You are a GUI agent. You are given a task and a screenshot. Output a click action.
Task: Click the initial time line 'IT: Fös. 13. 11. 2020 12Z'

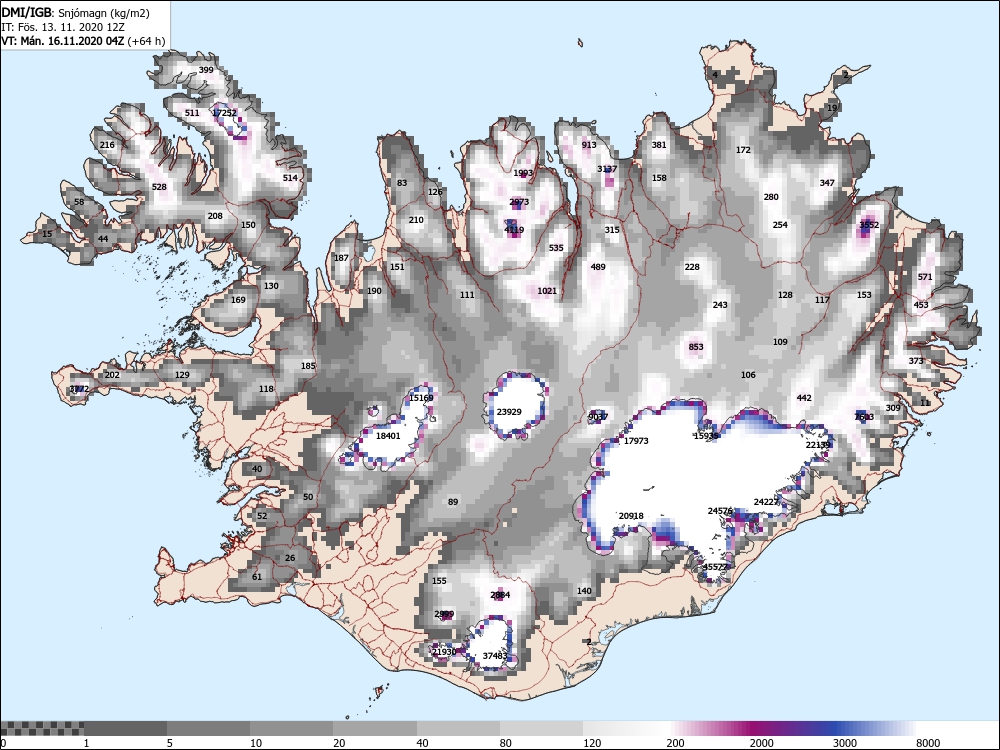(62, 27)
